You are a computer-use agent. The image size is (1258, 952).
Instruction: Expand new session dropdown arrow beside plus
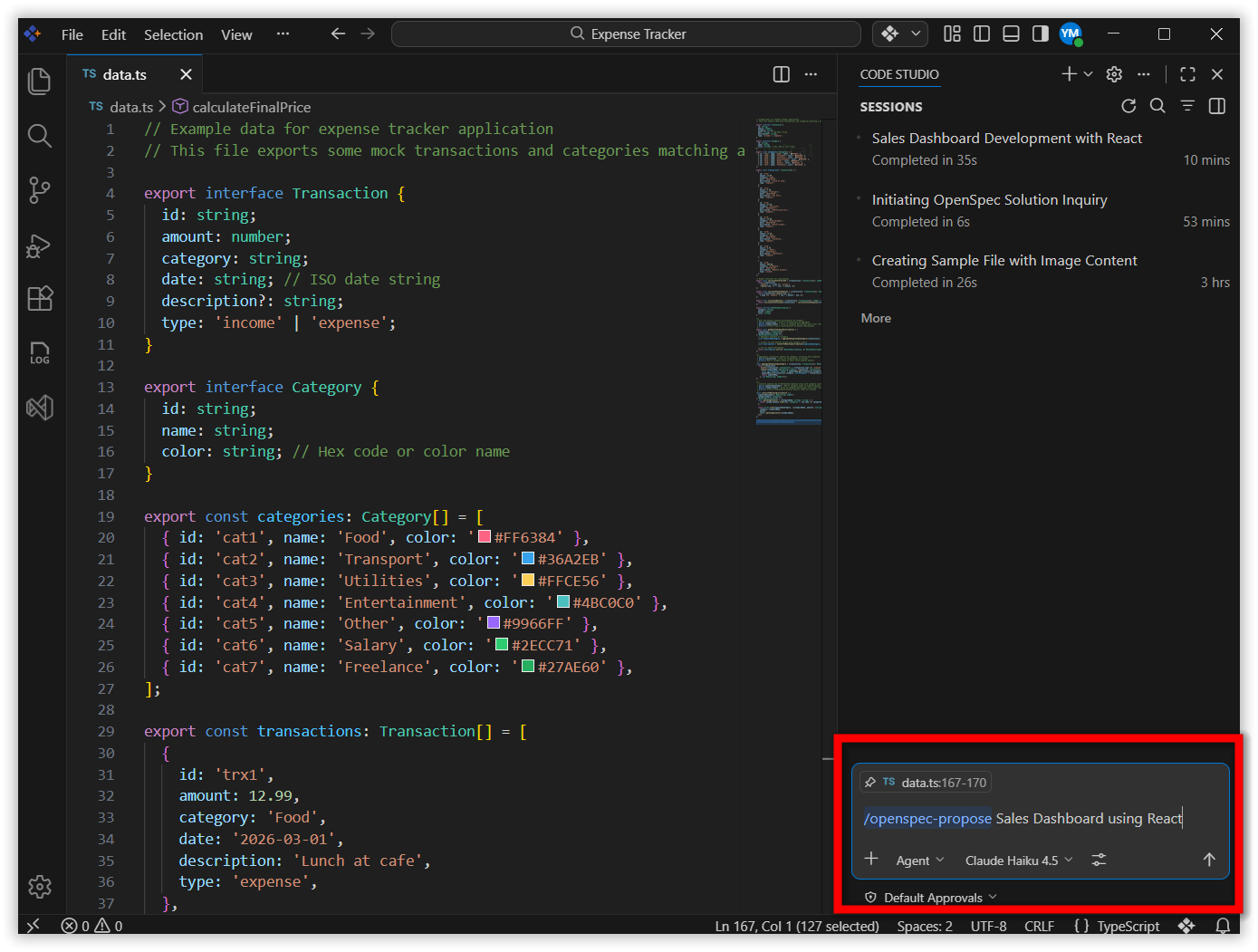pos(1089,74)
